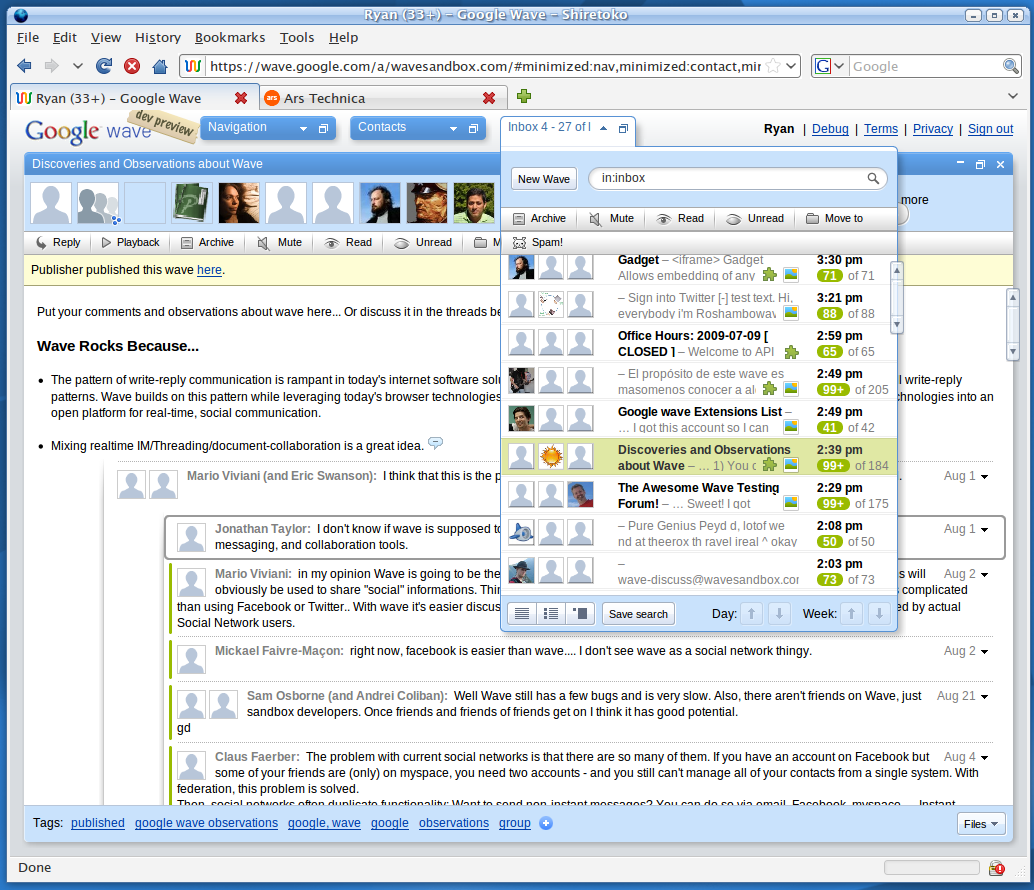Screen dimensions: 1034x890
Task: Open a new browser tab
Action: tap(524, 97)
